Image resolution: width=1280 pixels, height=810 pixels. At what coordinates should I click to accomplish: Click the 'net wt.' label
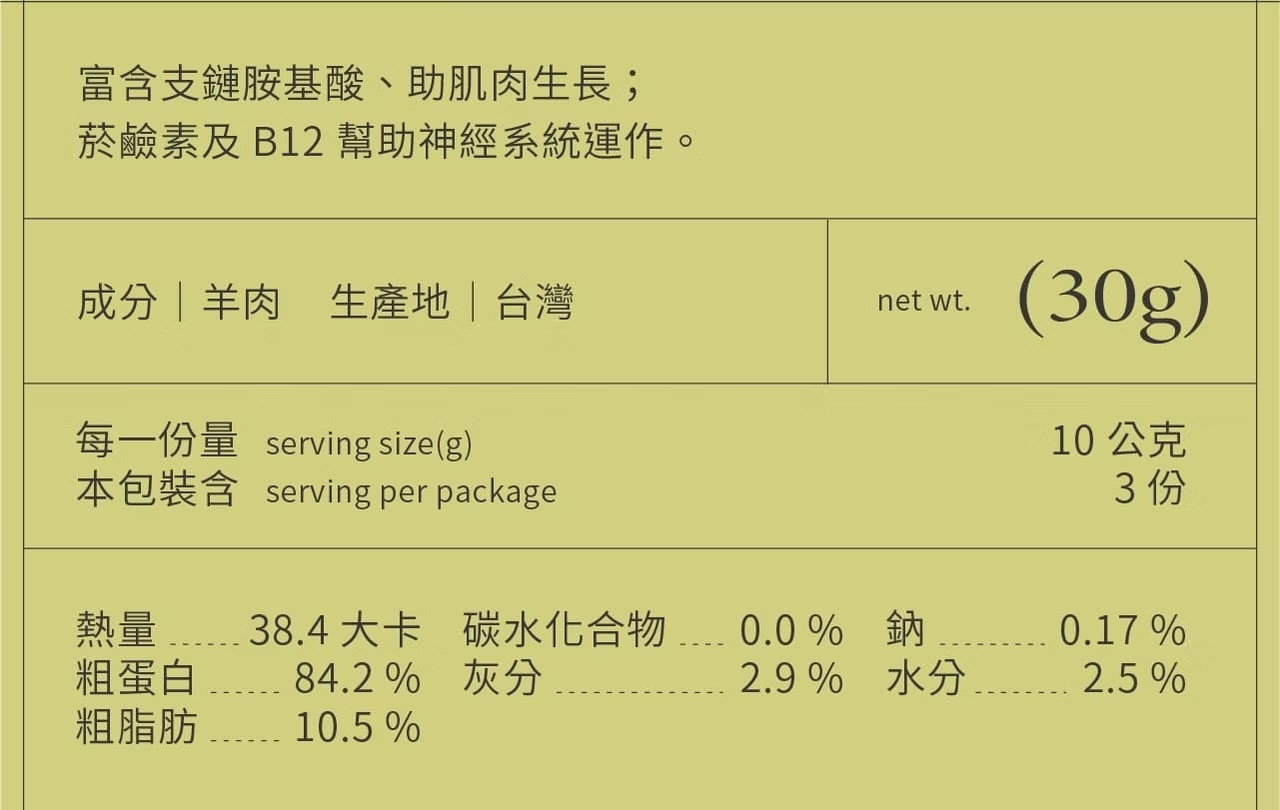(x=923, y=300)
